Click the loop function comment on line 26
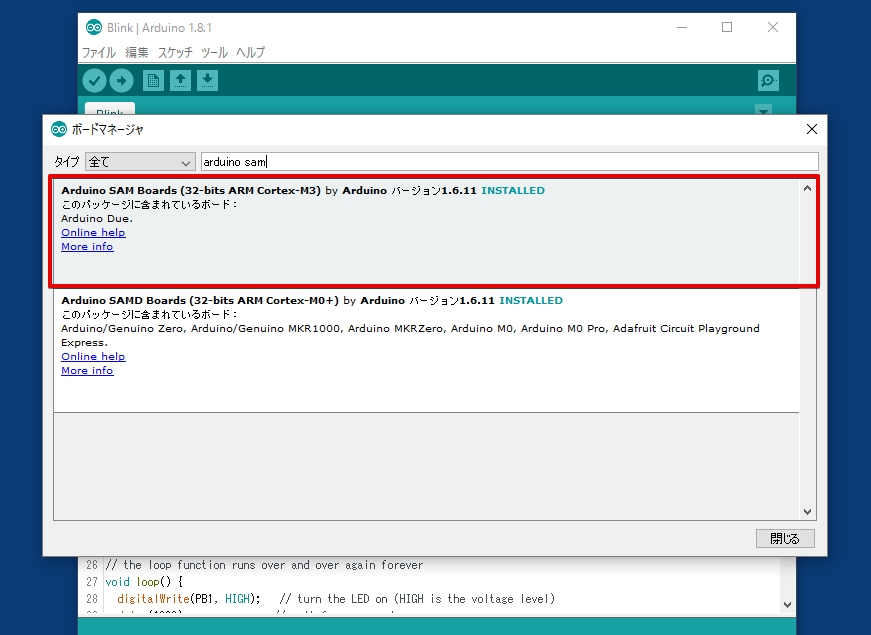The width and height of the screenshot is (871, 635). tap(264, 565)
